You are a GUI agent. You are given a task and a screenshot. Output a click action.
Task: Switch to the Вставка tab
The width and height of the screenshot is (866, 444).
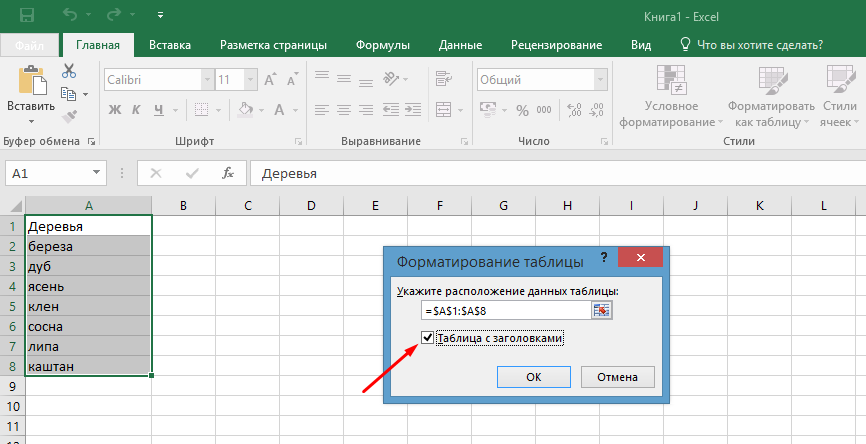(170, 45)
